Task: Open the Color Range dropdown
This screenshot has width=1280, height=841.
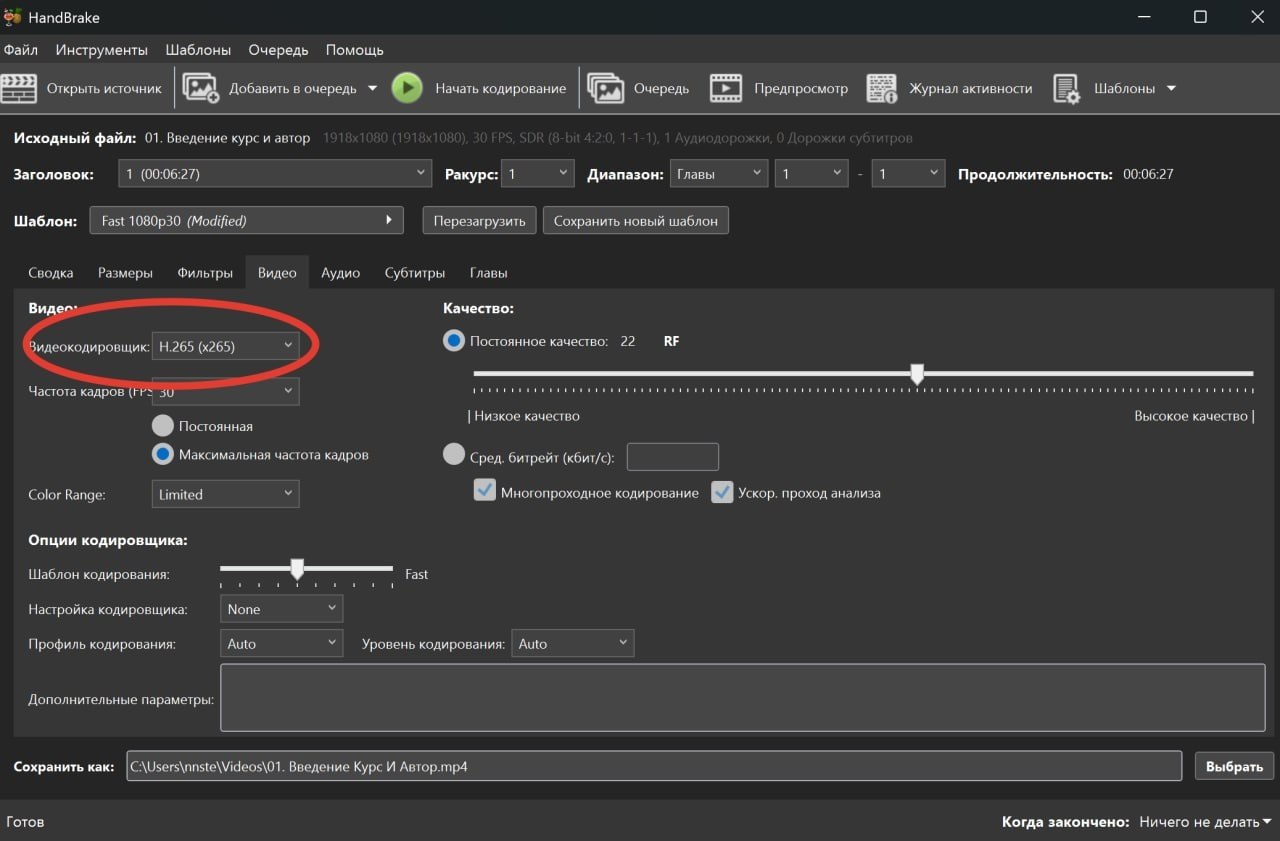Action: click(x=225, y=494)
